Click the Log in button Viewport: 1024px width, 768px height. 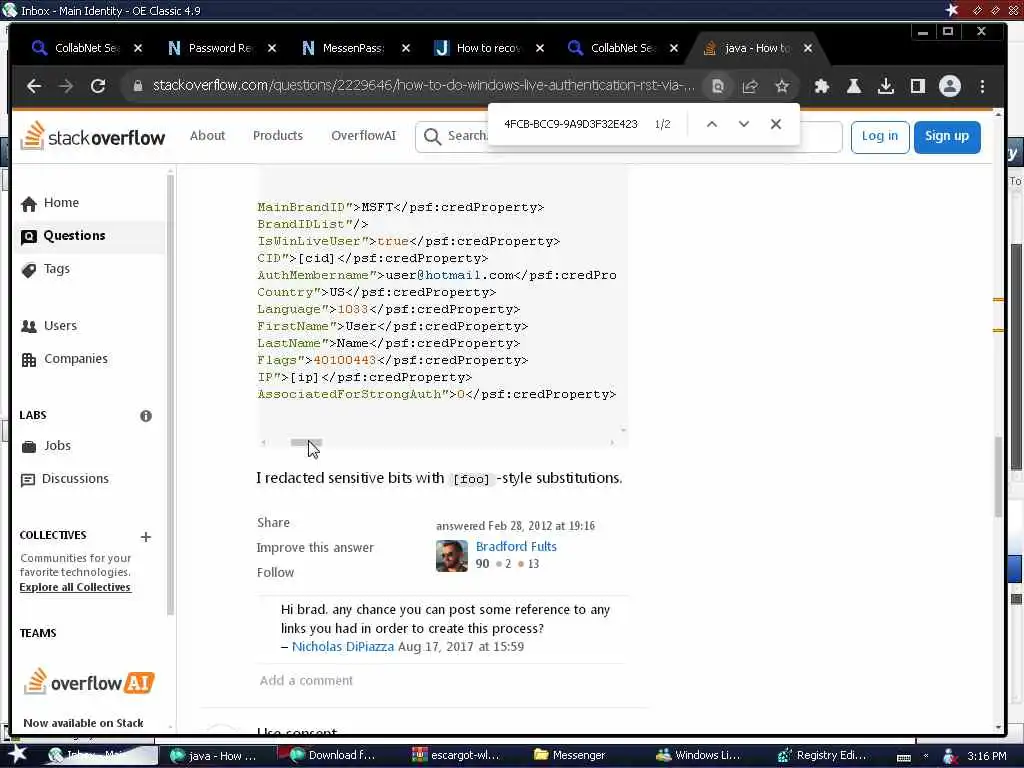(880, 136)
